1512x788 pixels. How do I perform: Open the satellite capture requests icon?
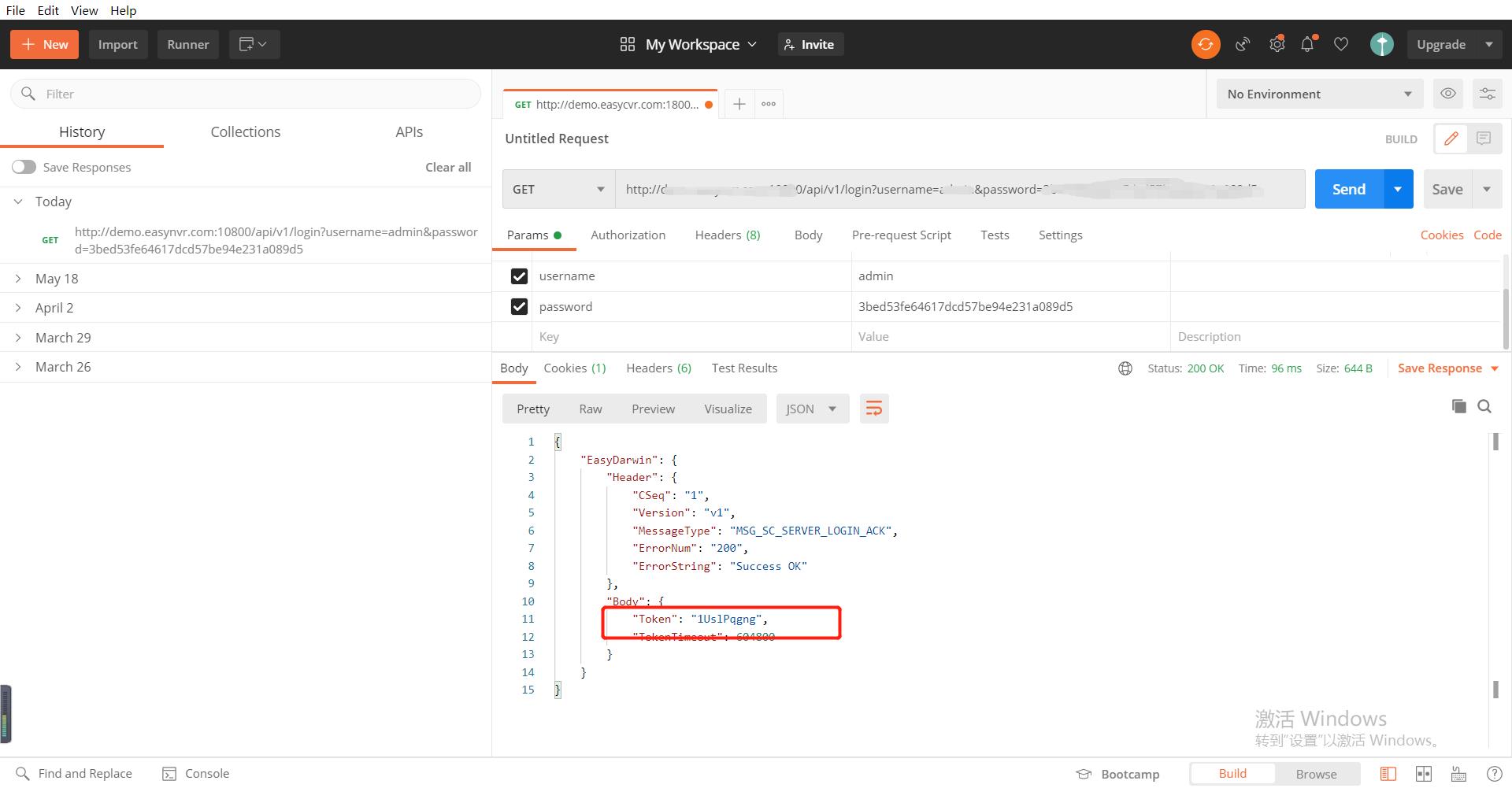(x=1243, y=44)
